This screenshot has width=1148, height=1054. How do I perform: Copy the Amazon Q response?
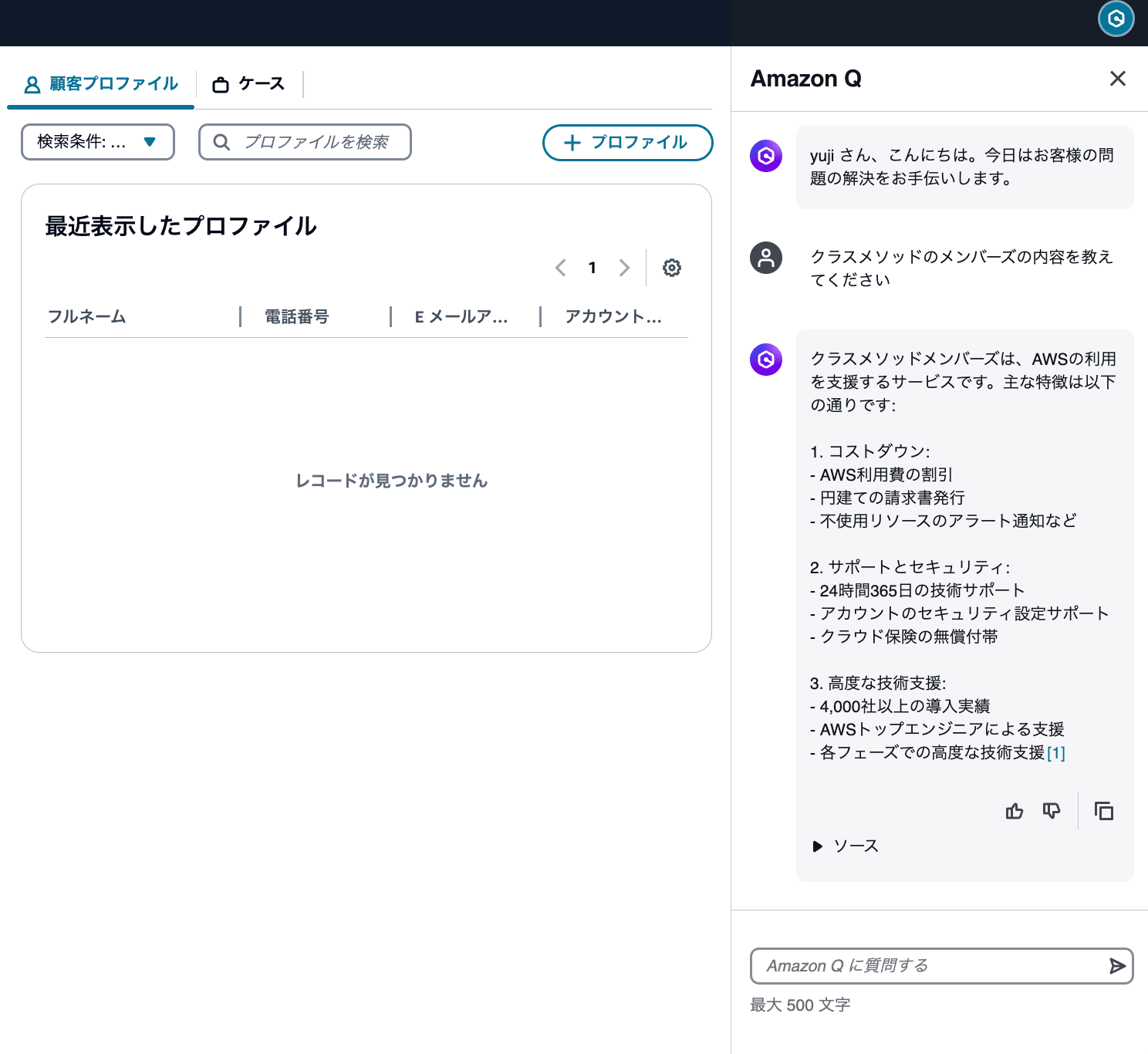coord(1104,811)
